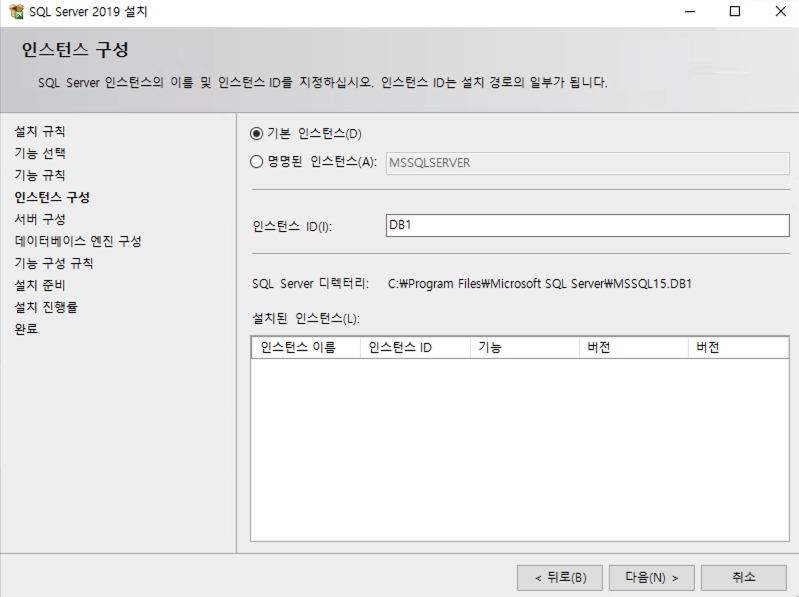Open the 데이터베이스 엔진 구성 step
Image resolution: width=799 pixels, height=597 pixels.
pyautogui.click(x=78, y=241)
